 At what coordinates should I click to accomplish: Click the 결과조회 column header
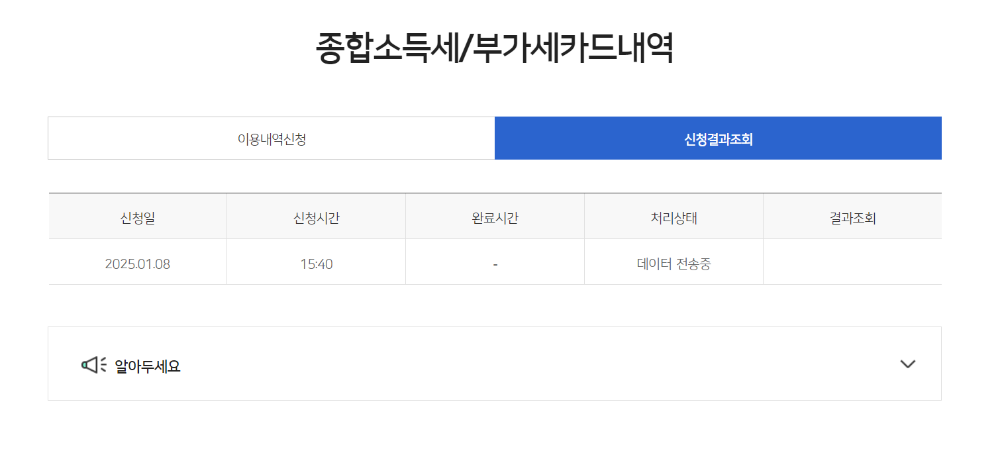pos(853,218)
